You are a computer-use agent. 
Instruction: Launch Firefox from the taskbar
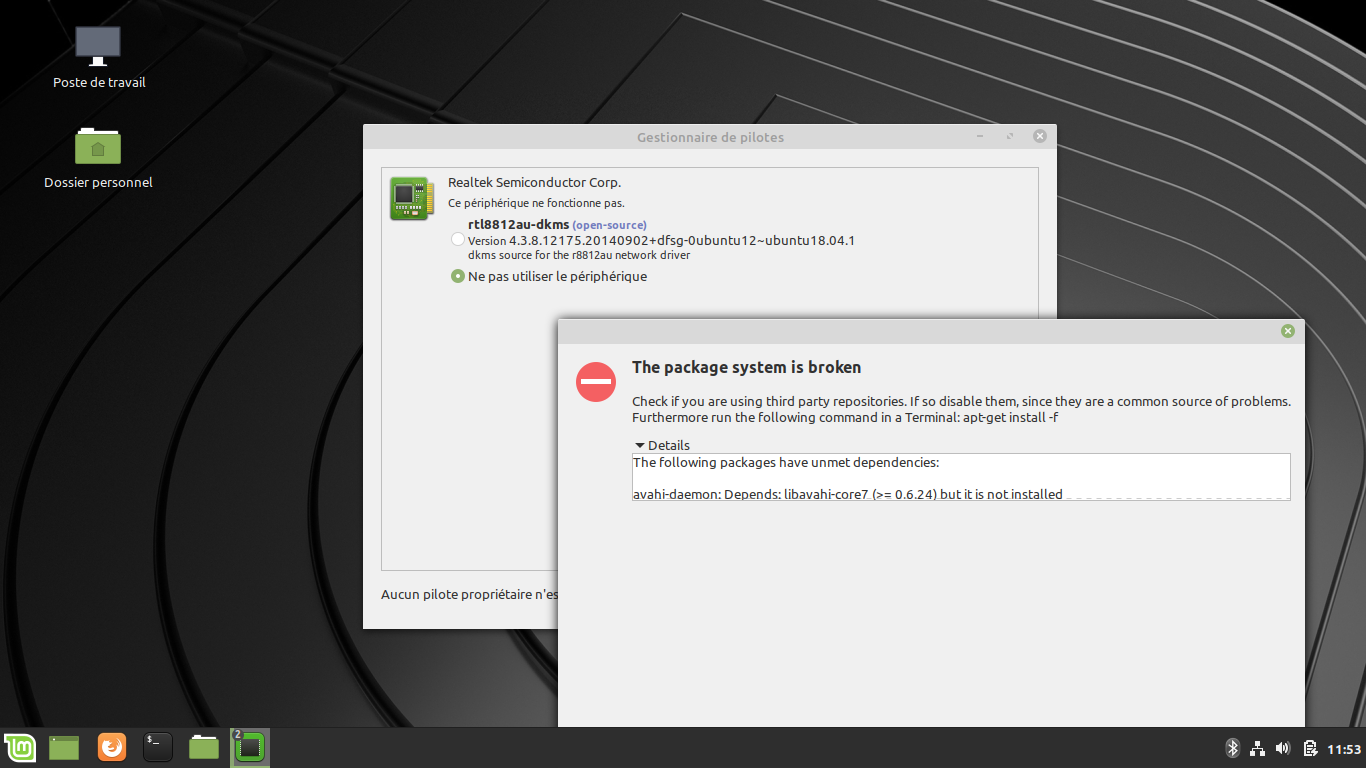click(112, 747)
